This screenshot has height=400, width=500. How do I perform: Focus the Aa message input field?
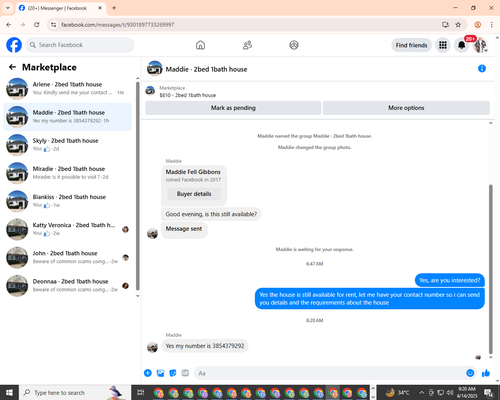click(x=329, y=373)
